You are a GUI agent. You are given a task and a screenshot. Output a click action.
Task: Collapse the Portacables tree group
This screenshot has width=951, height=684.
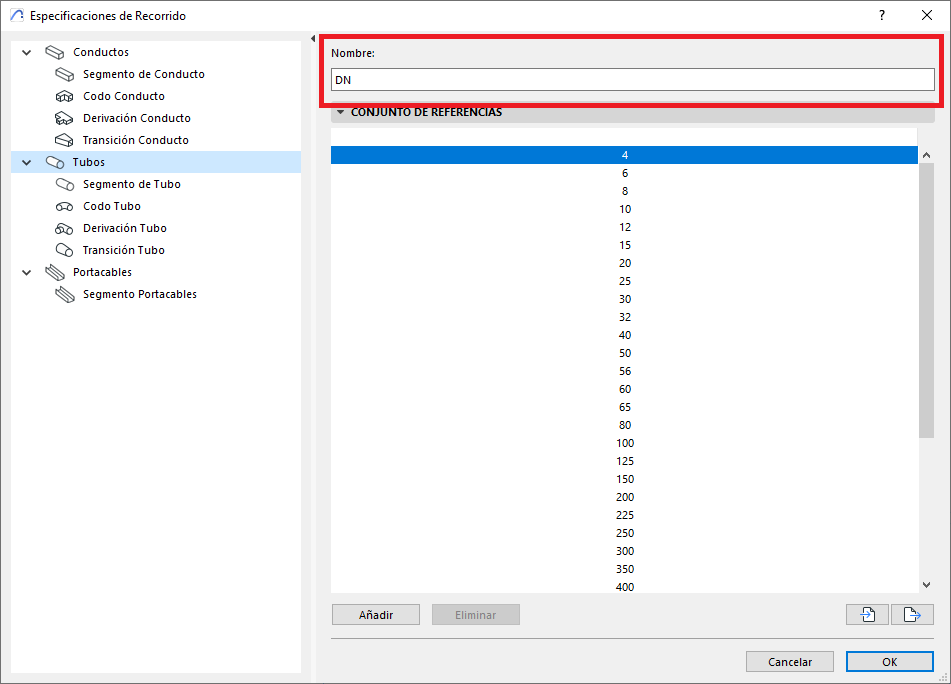pyautogui.click(x=26, y=273)
